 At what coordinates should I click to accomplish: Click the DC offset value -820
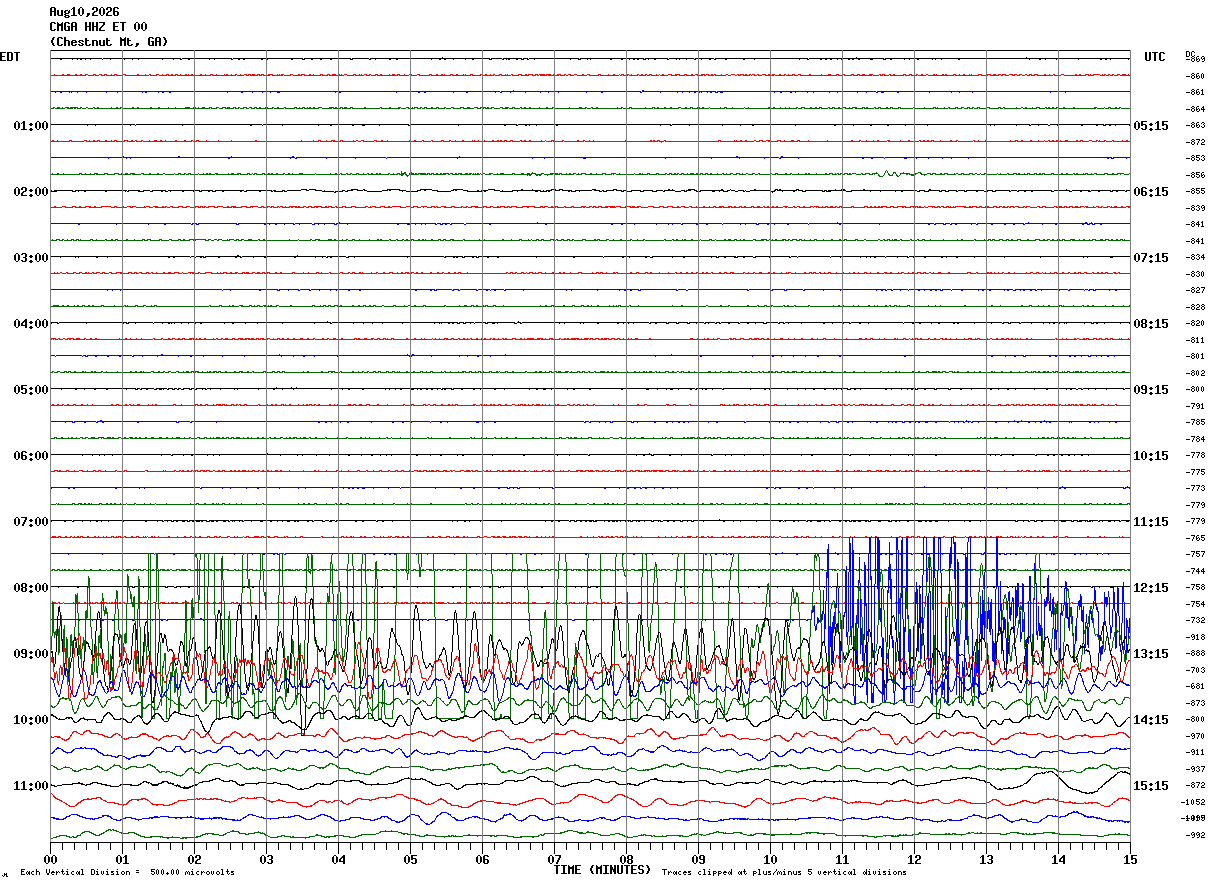1195,323
